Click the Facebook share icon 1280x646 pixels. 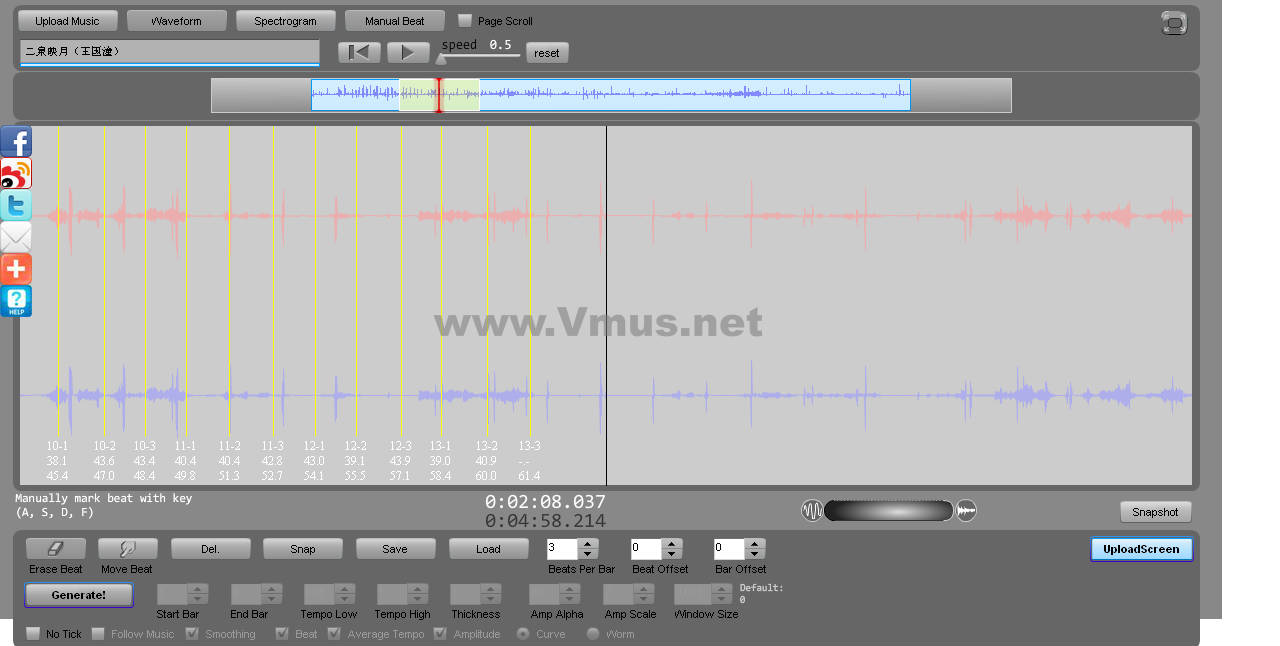[x=16, y=142]
